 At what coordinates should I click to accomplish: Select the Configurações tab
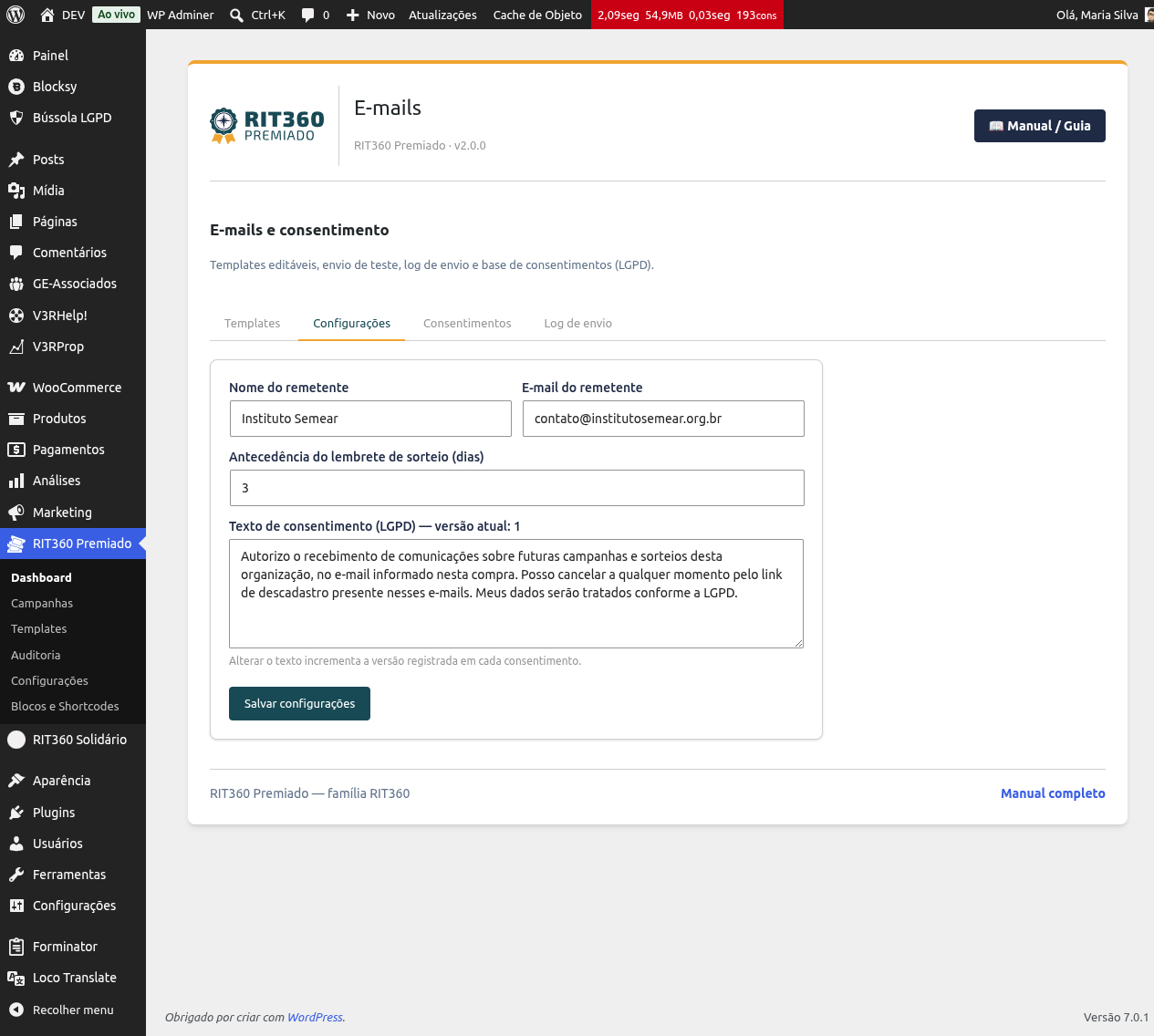point(351,324)
